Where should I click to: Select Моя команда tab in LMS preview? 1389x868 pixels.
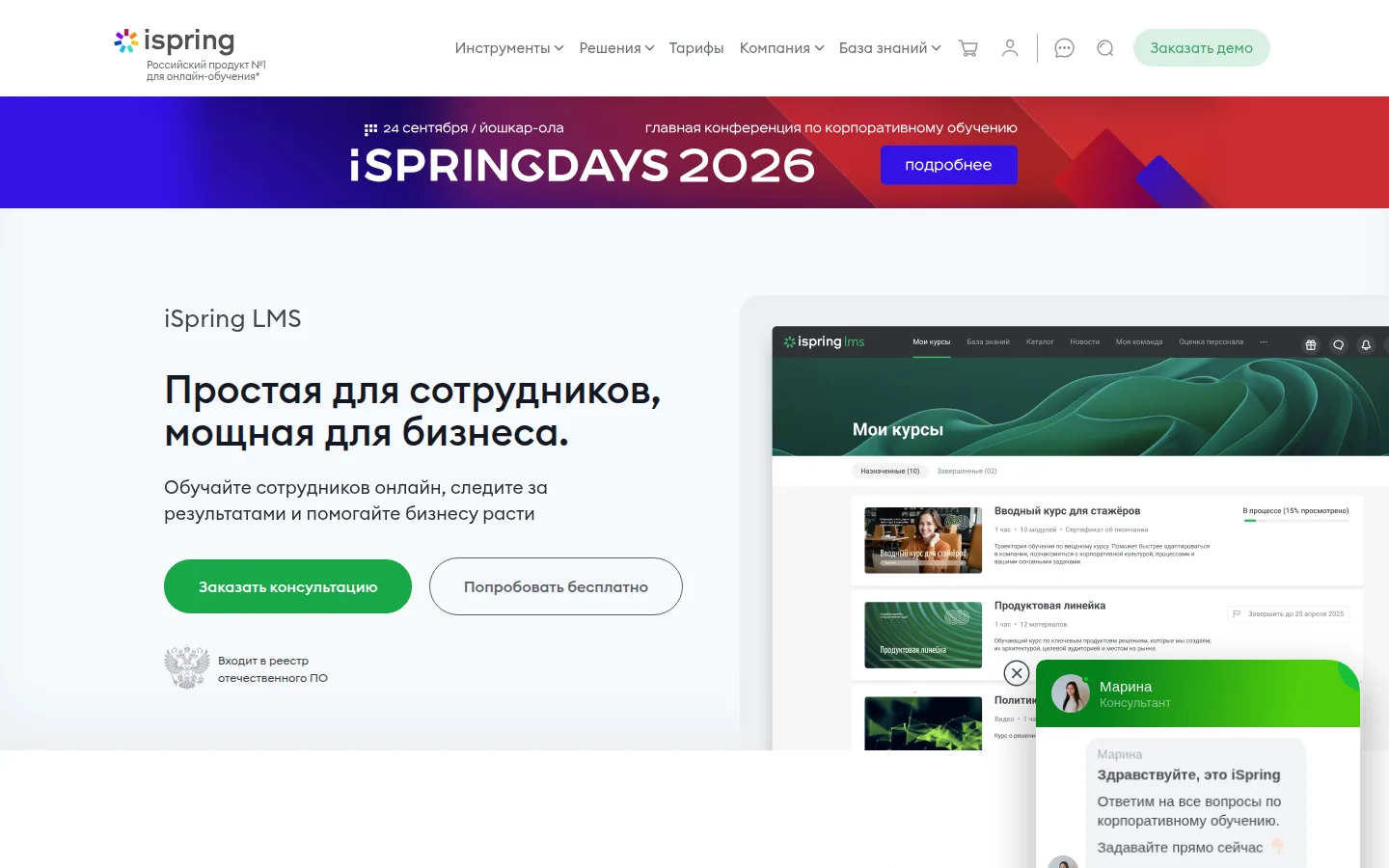click(x=1139, y=342)
